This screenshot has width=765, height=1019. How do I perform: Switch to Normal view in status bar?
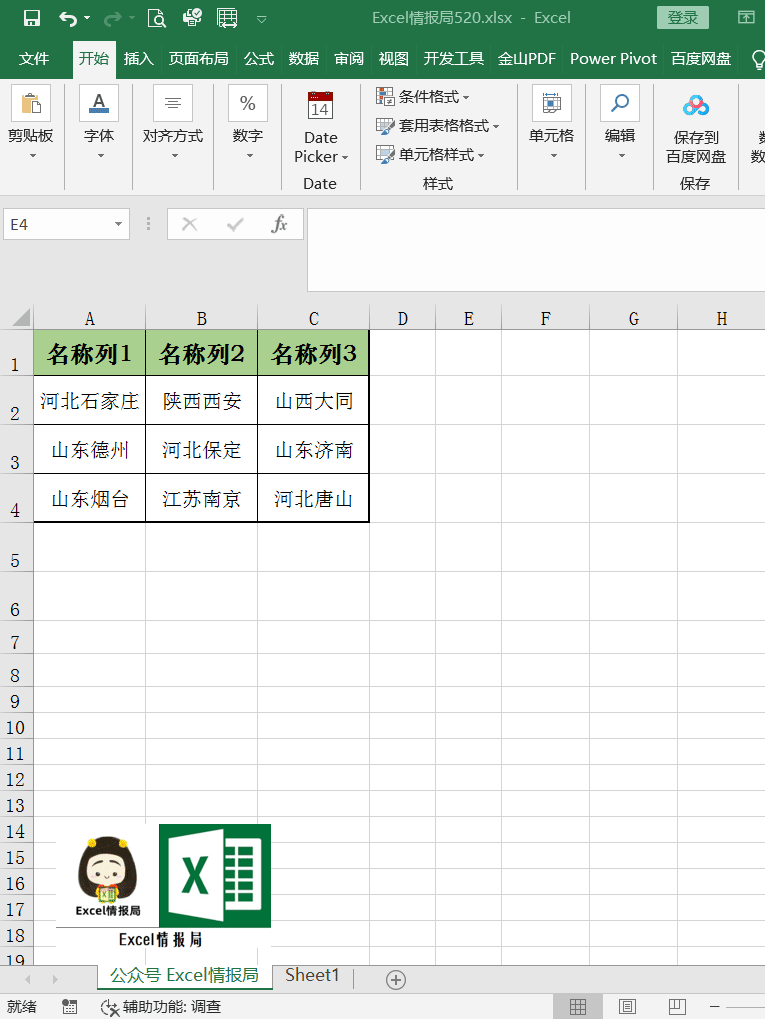click(x=578, y=1007)
